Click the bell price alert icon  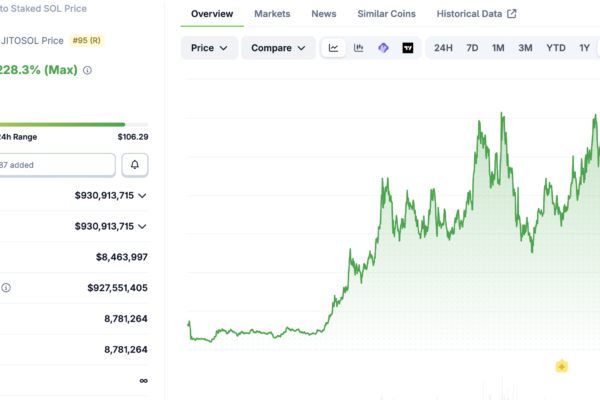click(x=135, y=164)
